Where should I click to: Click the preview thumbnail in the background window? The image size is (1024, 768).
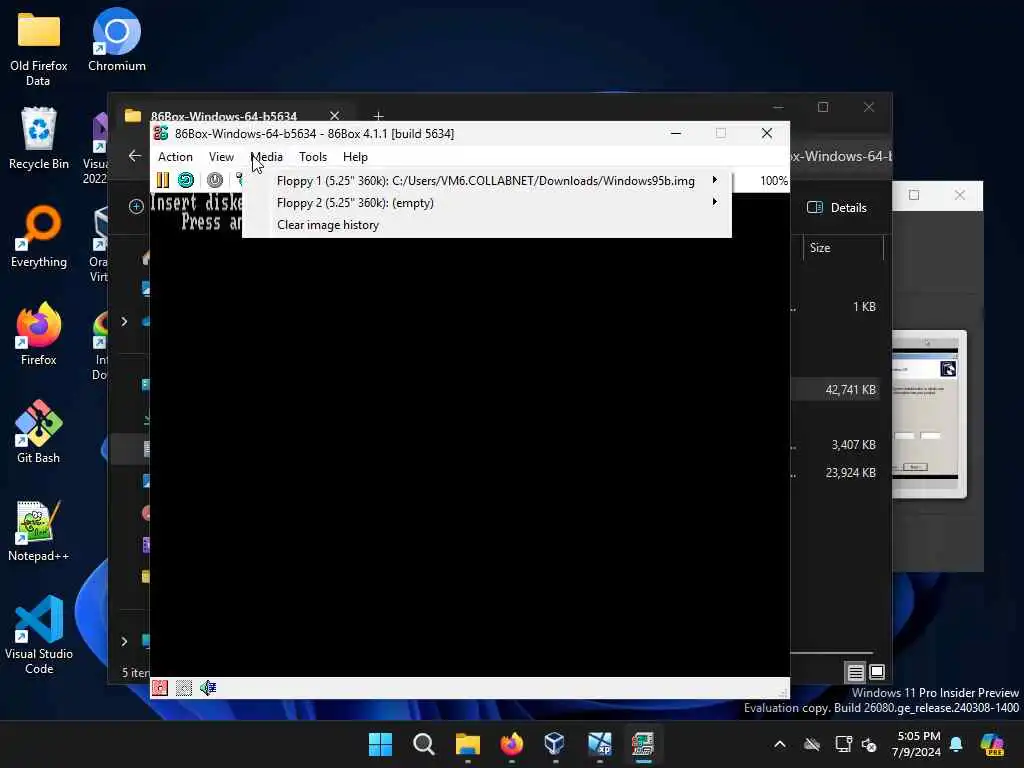tap(929, 414)
